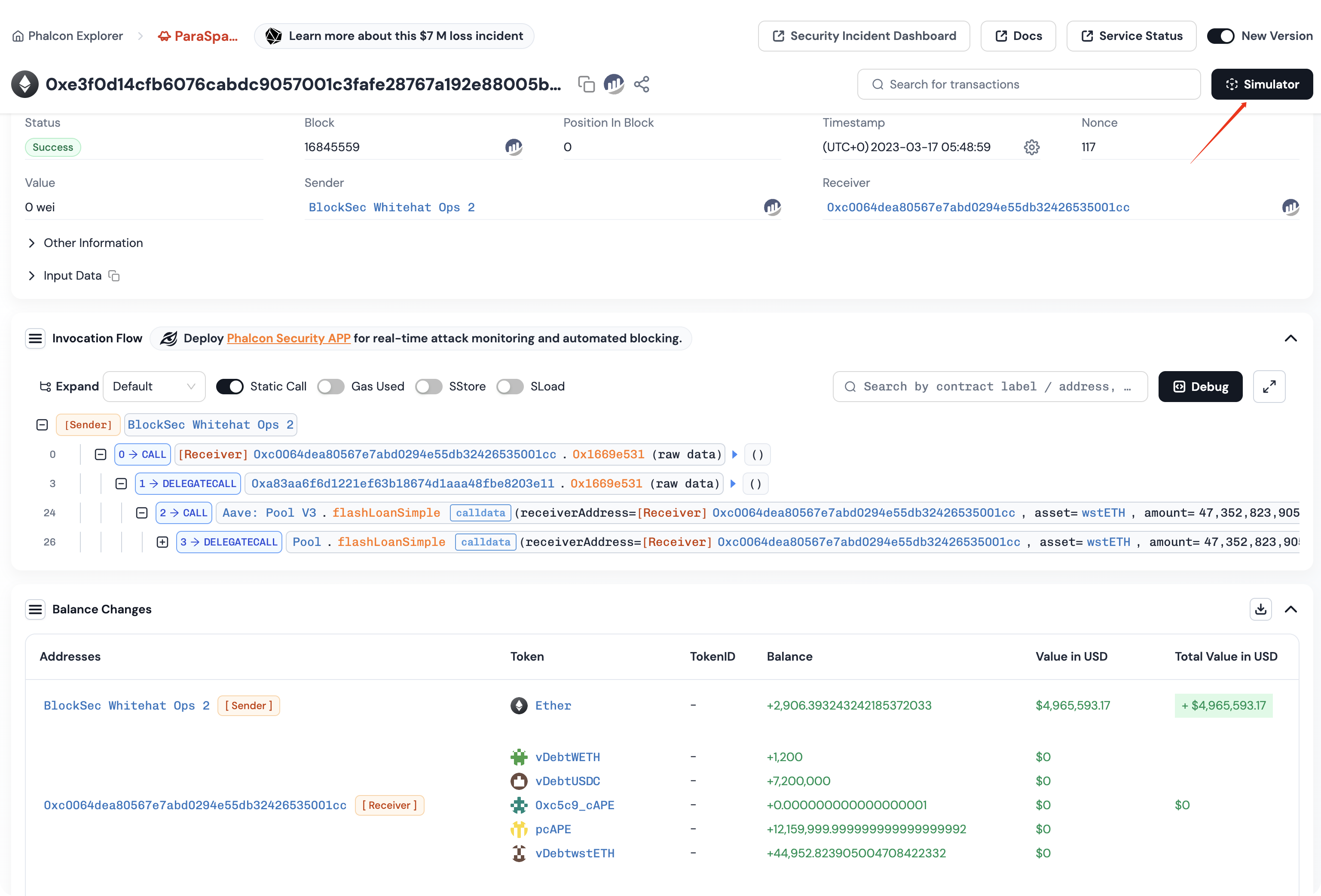The height and width of the screenshot is (896, 1321).
Task: Click the Invocation Flow menu icon
Action: (x=35, y=338)
